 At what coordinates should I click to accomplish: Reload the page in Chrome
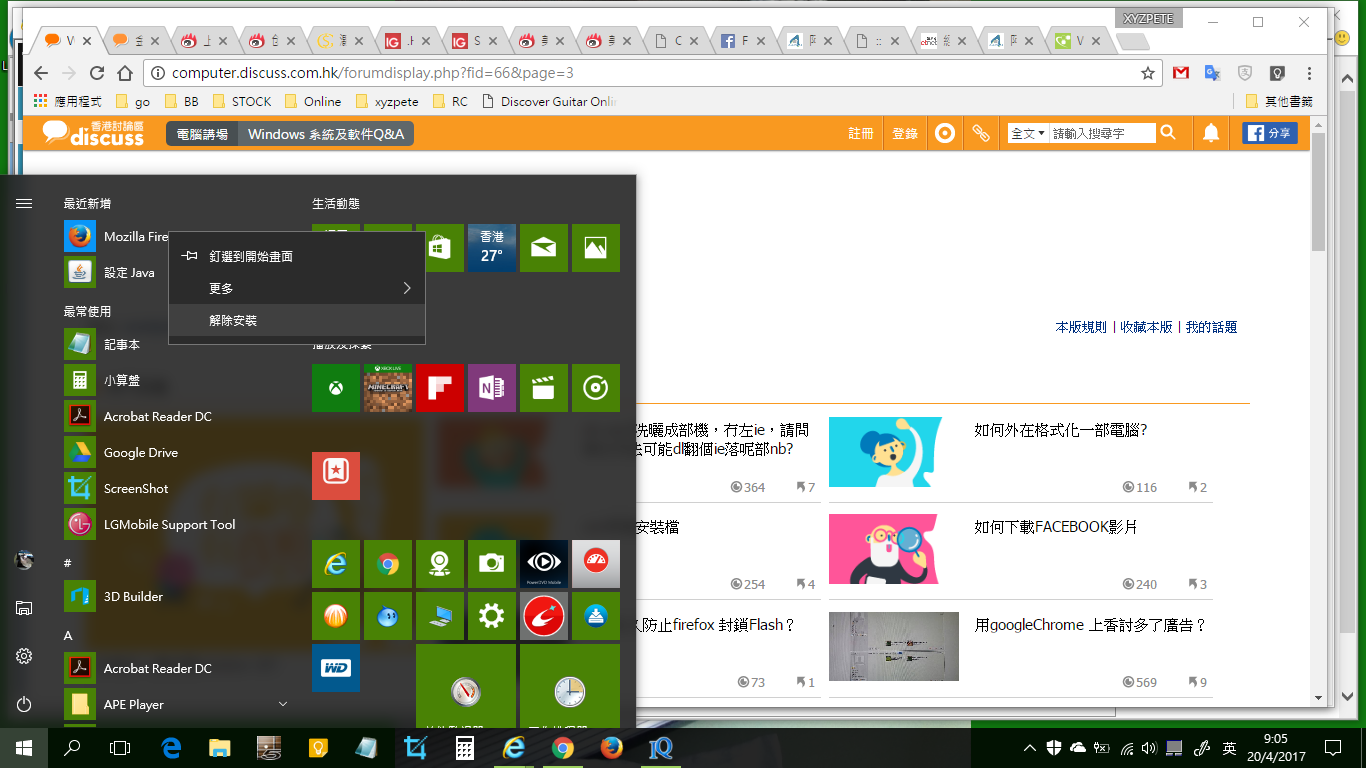[x=97, y=73]
